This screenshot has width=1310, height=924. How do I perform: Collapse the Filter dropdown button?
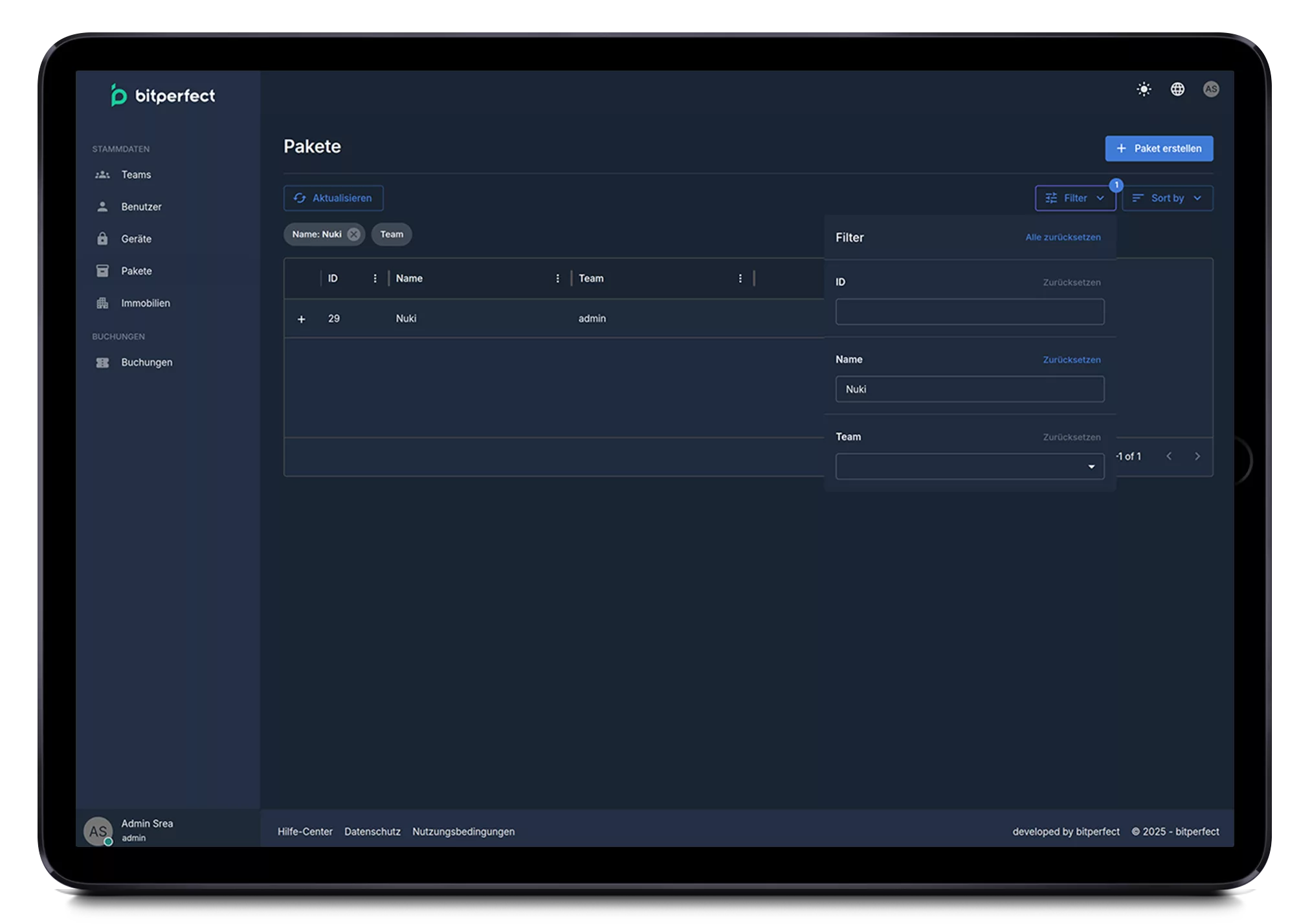pos(1074,198)
